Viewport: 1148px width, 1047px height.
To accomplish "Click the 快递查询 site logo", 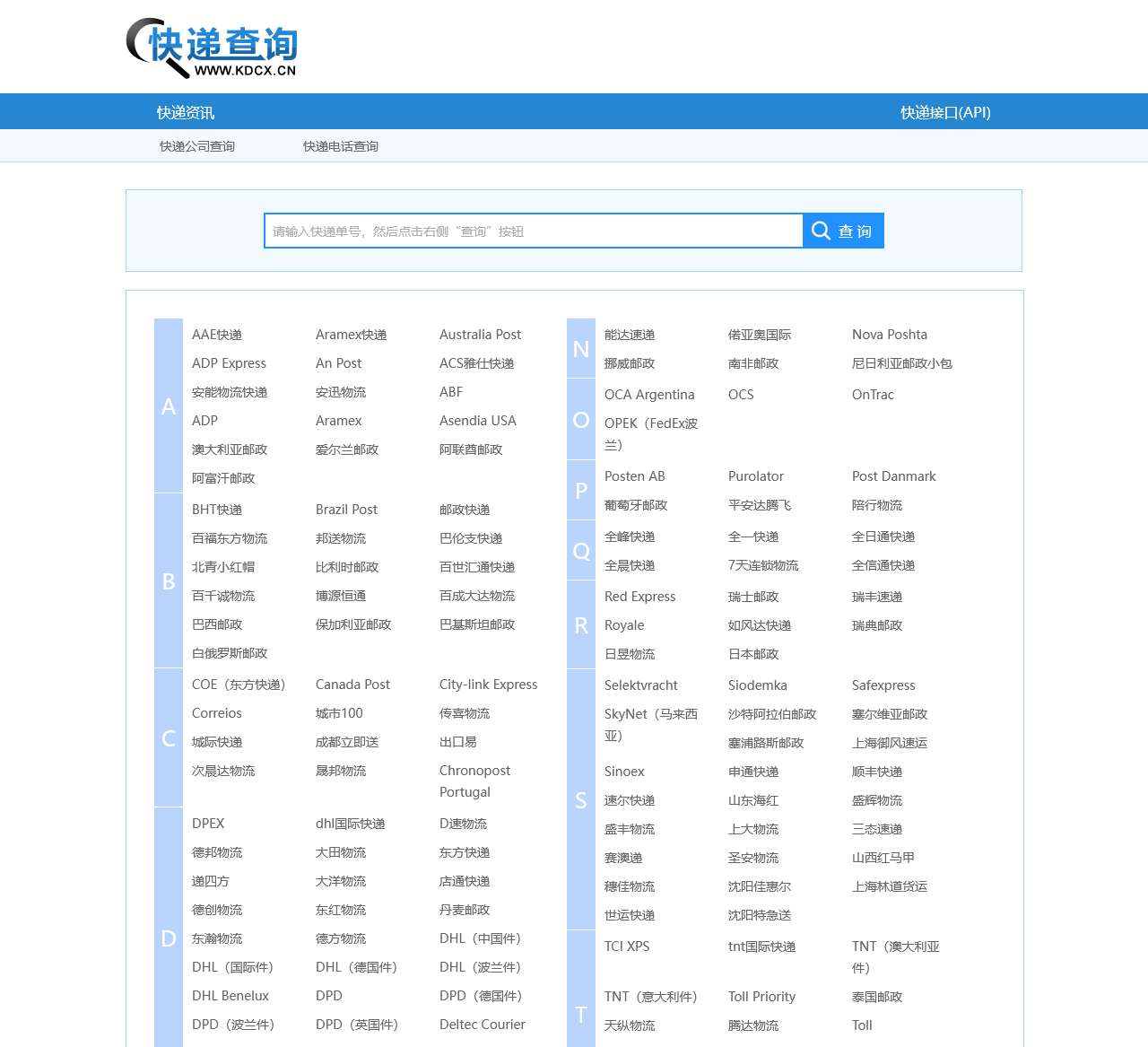I will click(x=212, y=48).
